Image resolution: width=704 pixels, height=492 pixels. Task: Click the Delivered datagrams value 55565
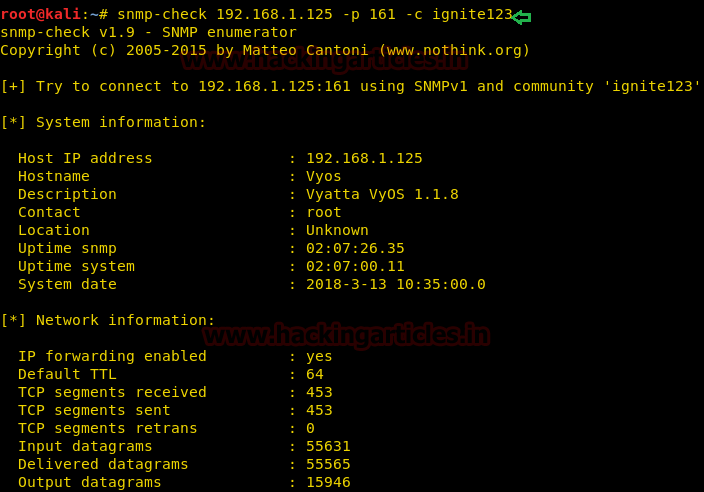[328, 464]
